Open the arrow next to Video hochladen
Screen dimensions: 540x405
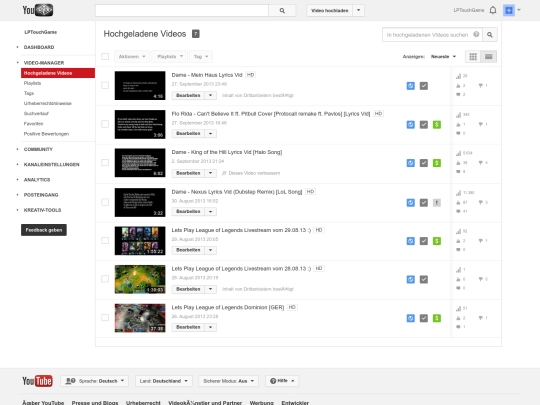coord(359,10)
